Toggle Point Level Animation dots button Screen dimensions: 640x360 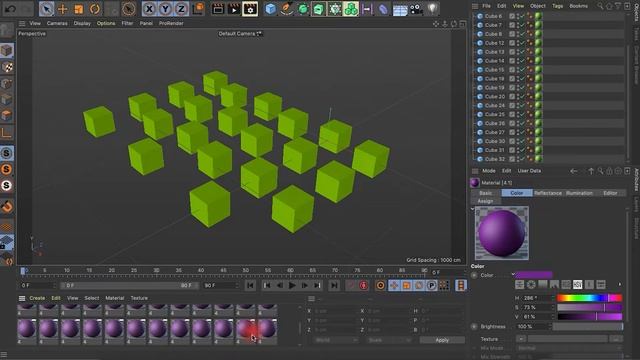point(444,285)
